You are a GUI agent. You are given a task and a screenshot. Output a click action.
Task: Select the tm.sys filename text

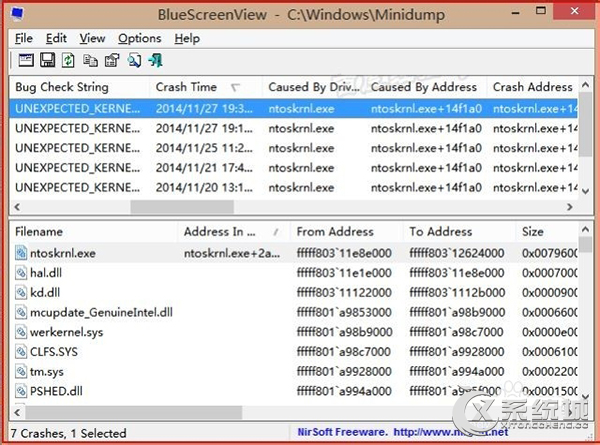[47, 372]
